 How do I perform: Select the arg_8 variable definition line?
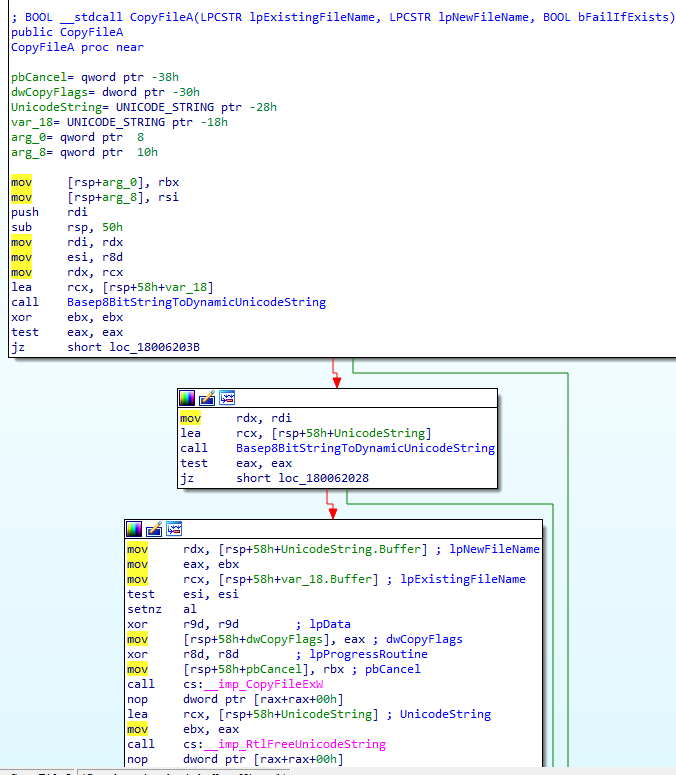(84, 152)
